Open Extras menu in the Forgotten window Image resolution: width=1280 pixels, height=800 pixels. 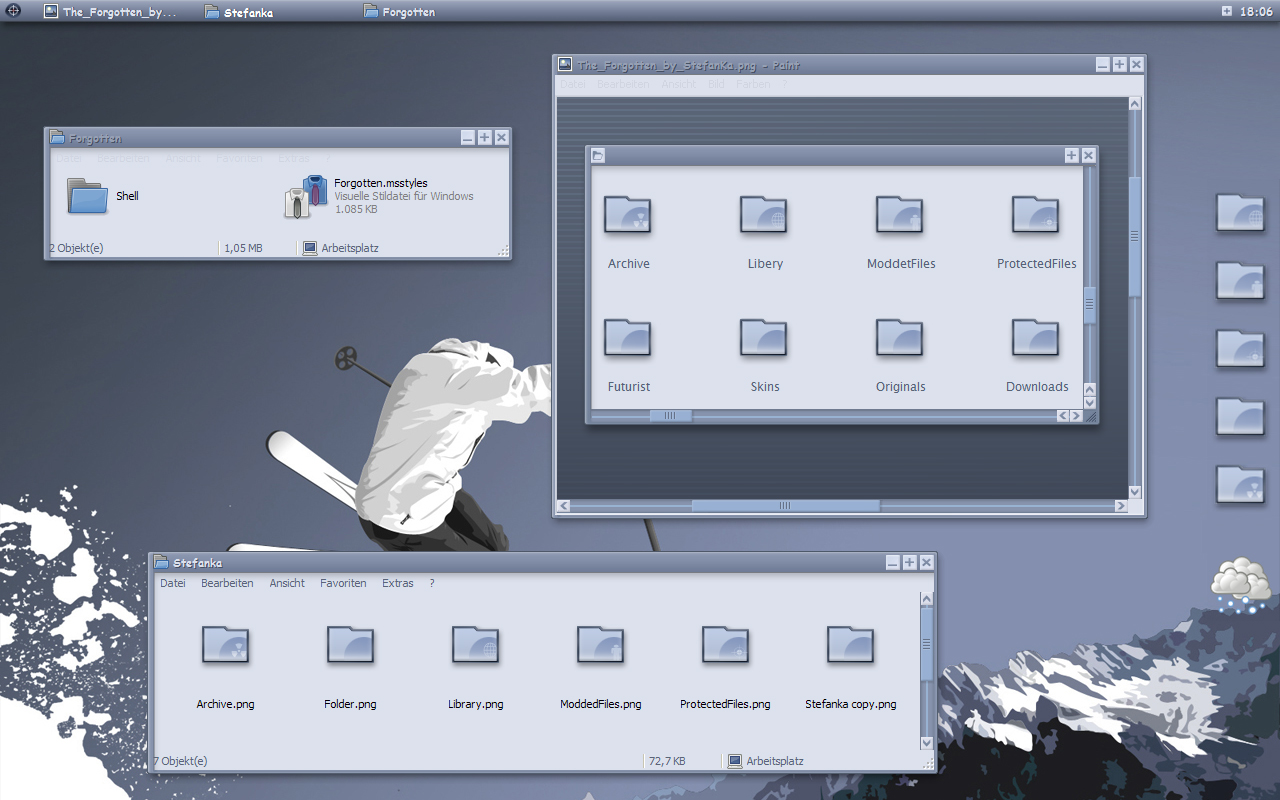[294, 158]
